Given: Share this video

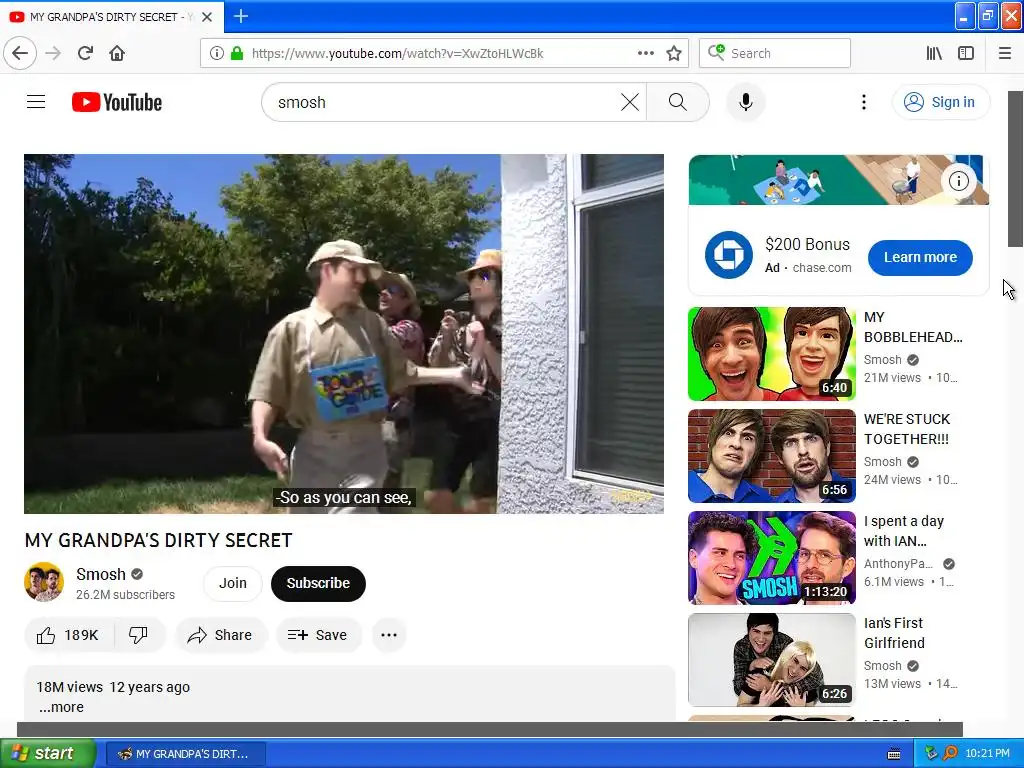Looking at the screenshot, I should [x=220, y=635].
